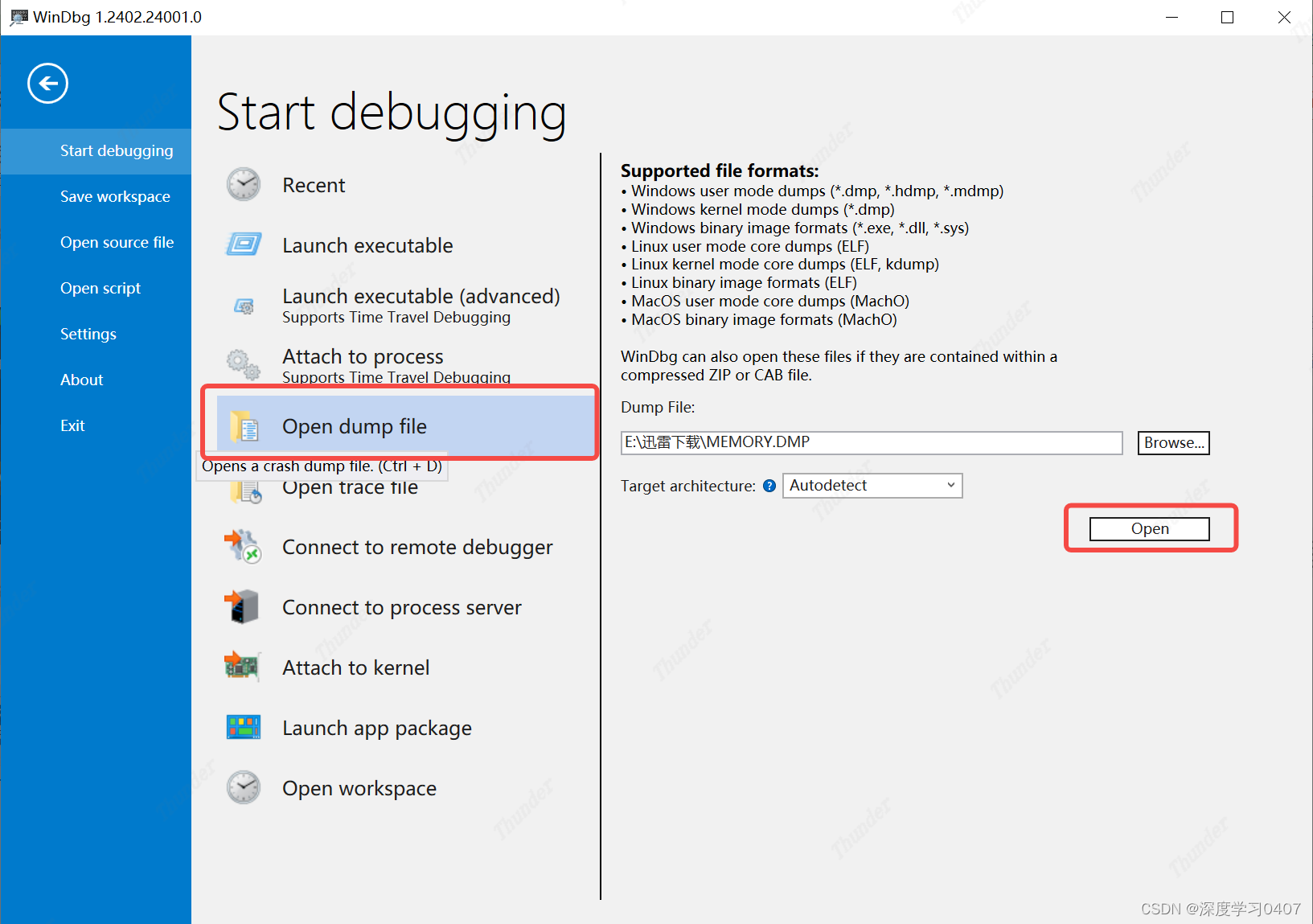This screenshot has width=1313, height=924.
Task: Click the Browse... button
Action: [1174, 443]
